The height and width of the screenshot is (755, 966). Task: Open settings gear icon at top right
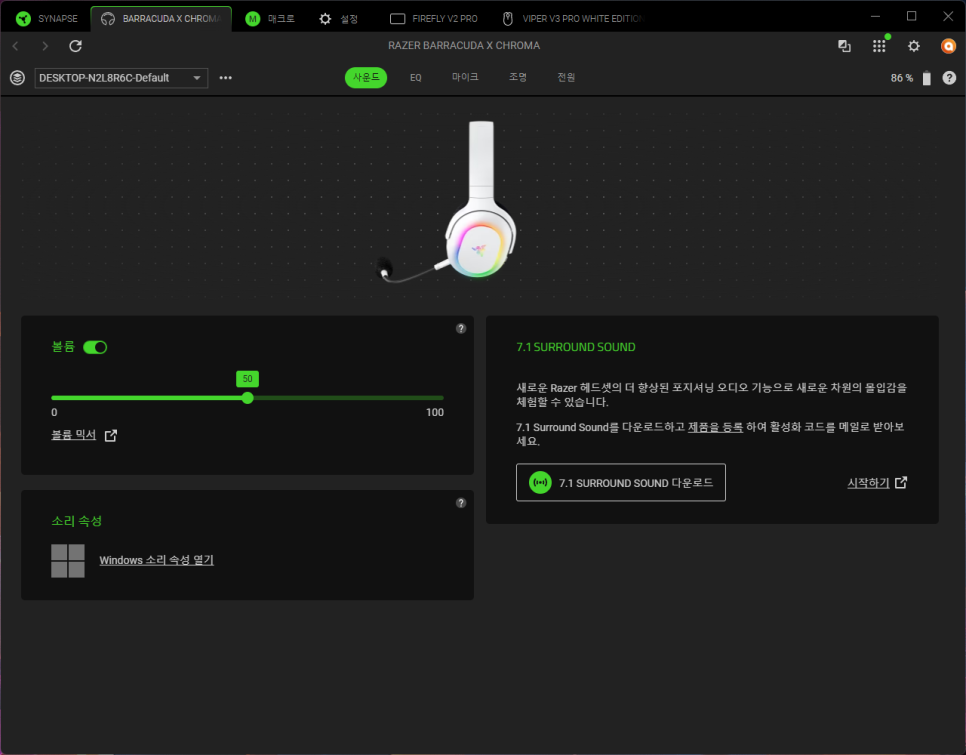click(x=913, y=46)
